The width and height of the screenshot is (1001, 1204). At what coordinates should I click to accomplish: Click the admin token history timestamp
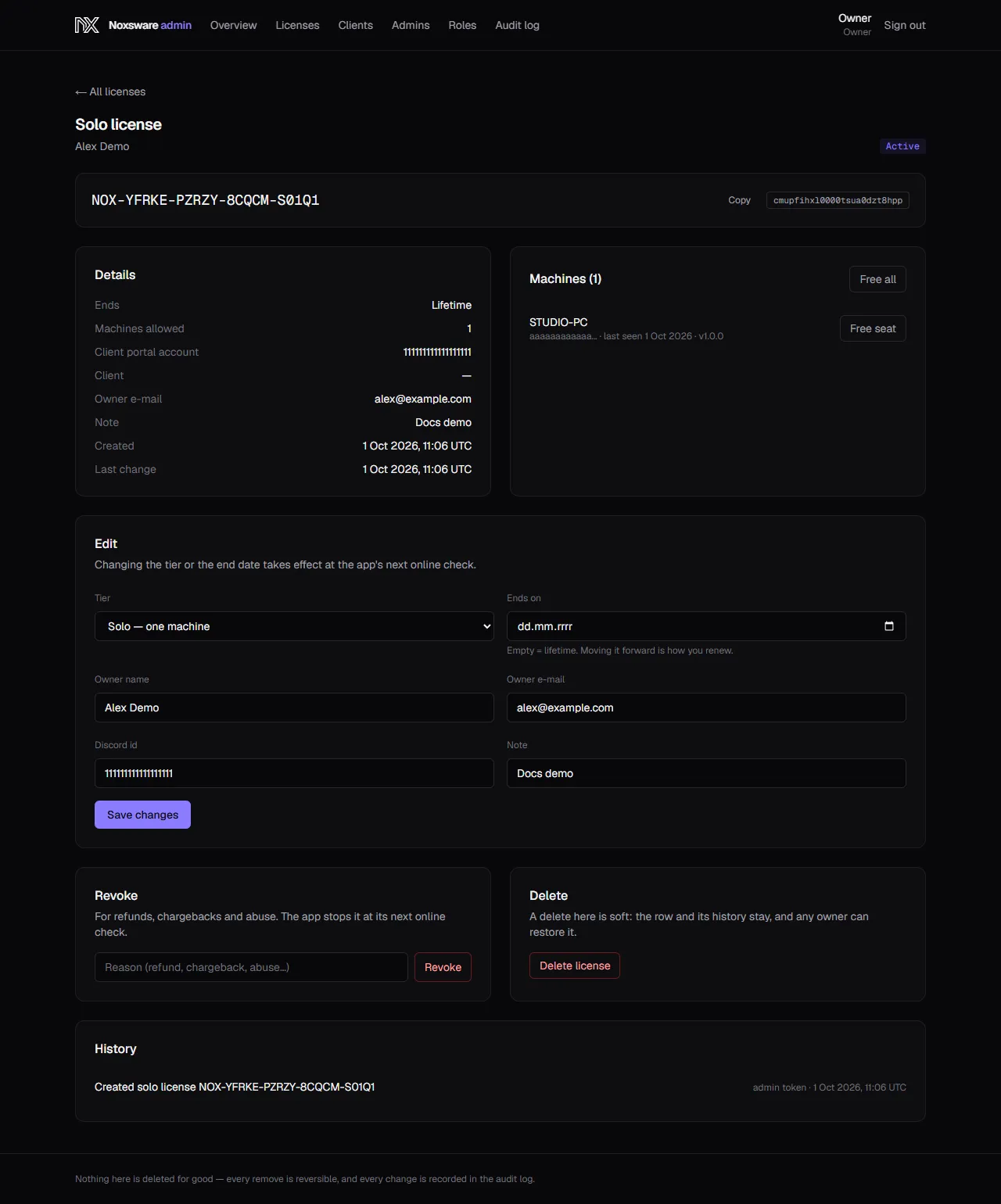click(829, 1088)
